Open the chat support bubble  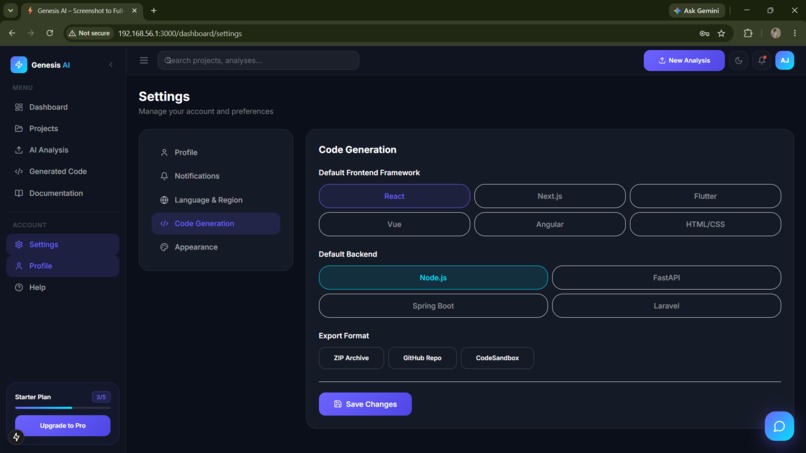pos(779,426)
